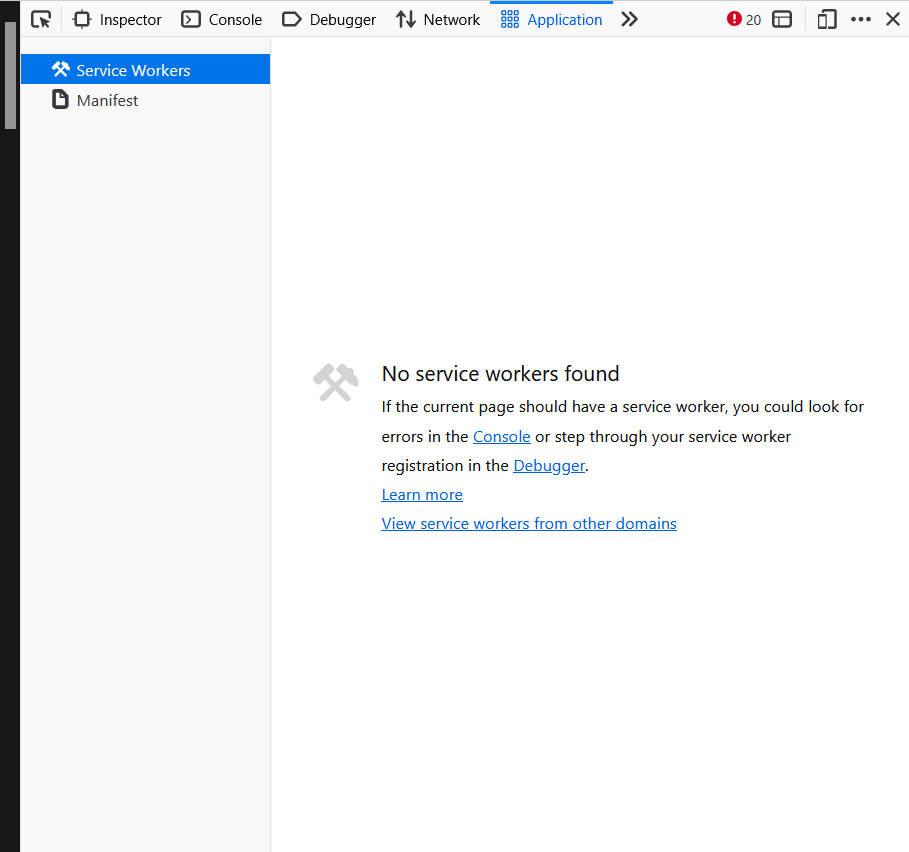Open the Debugger panel tab

pos(329,19)
